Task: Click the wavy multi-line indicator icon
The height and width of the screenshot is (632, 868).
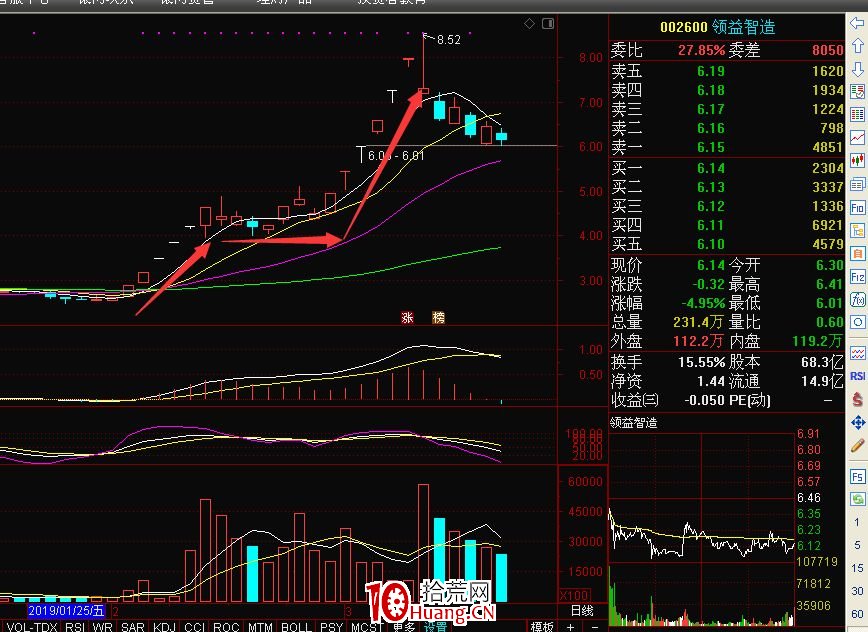Action: point(857,353)
